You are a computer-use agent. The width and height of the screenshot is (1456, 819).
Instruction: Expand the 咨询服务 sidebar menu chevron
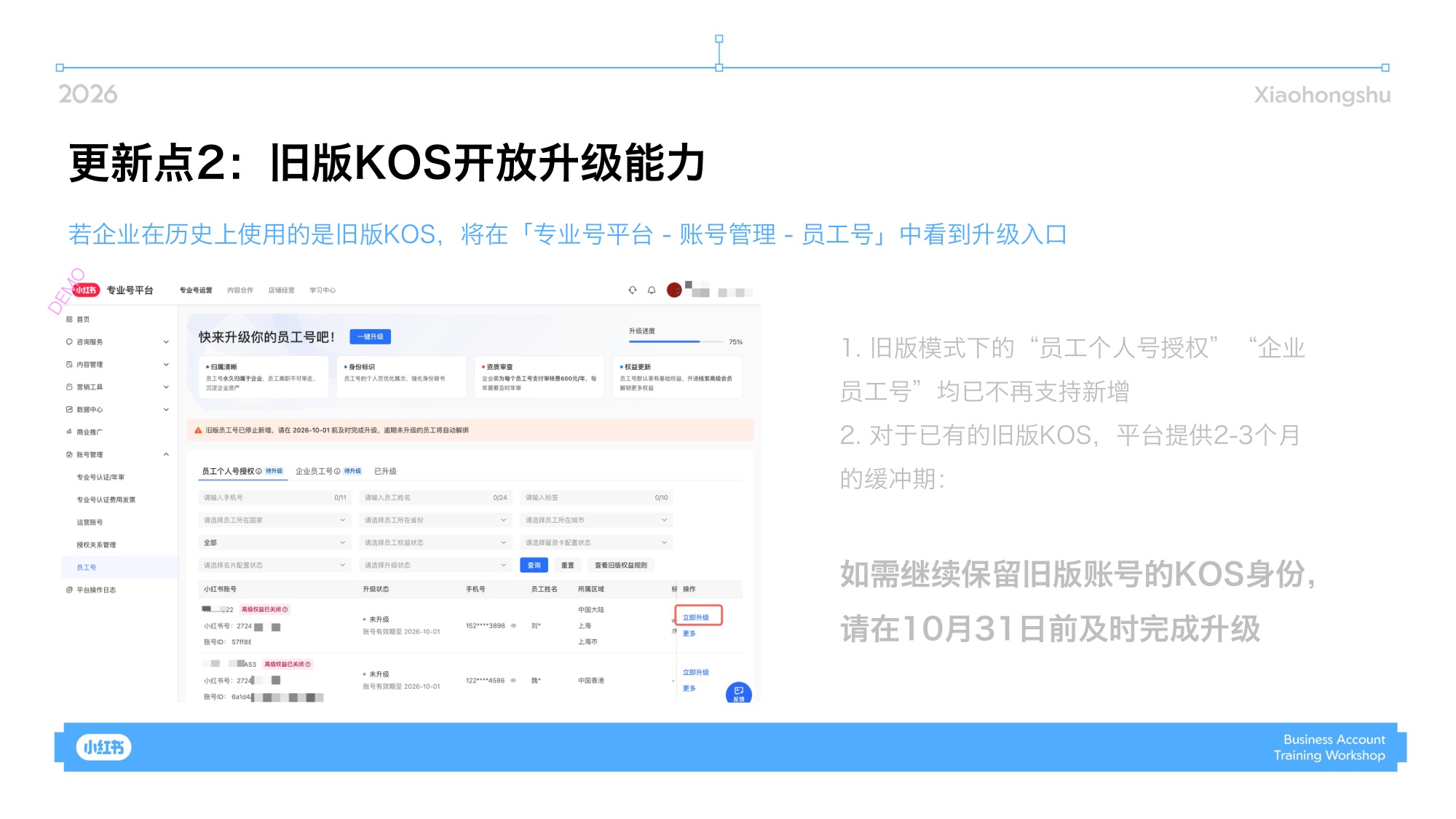(x=166, y=342)
